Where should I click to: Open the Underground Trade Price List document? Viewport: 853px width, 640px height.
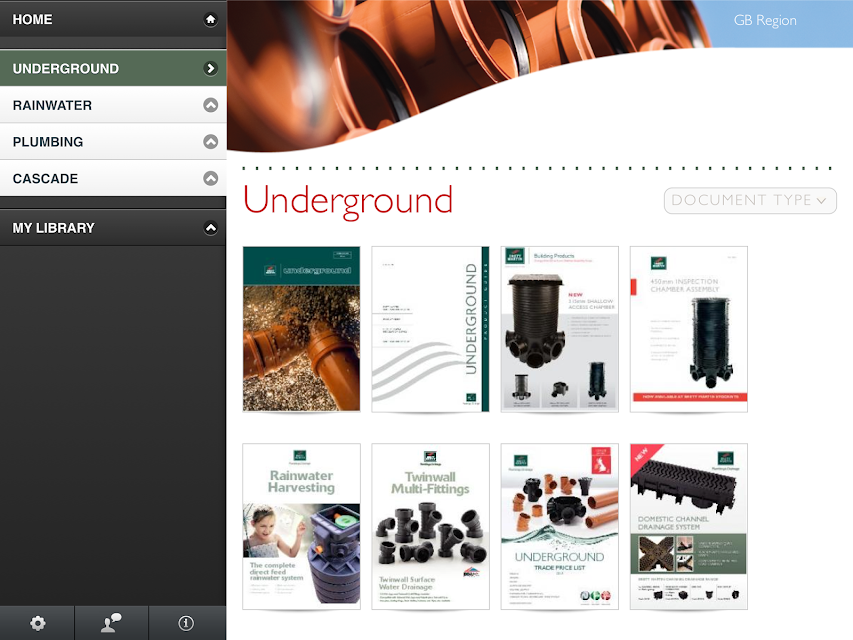tap(559, 526)
